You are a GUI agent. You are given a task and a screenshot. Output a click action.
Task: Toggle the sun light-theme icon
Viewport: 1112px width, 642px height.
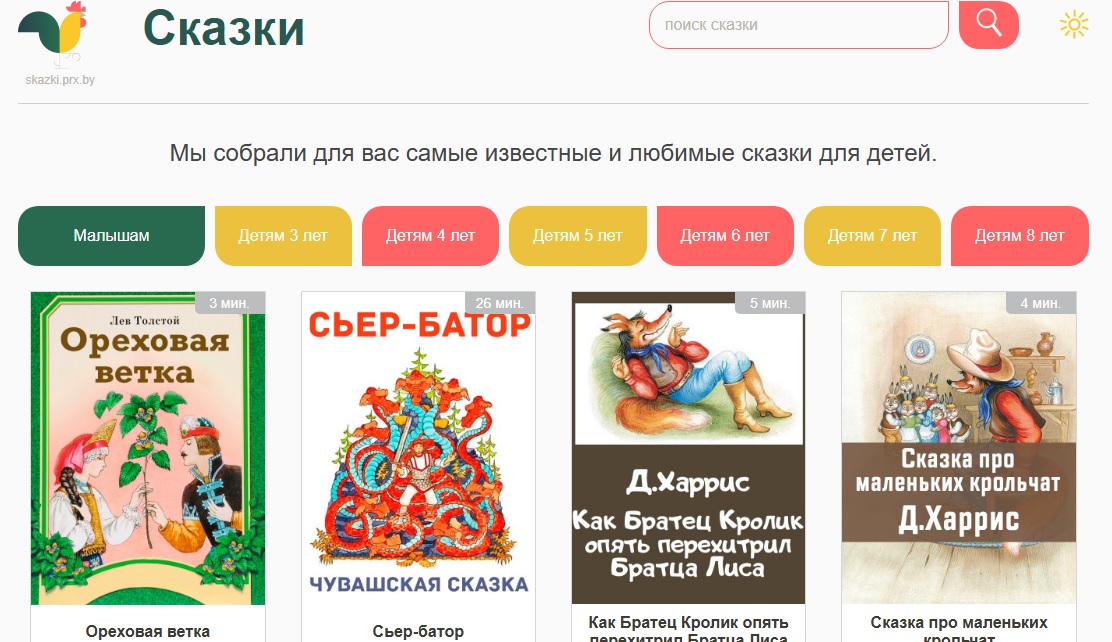1074,25
